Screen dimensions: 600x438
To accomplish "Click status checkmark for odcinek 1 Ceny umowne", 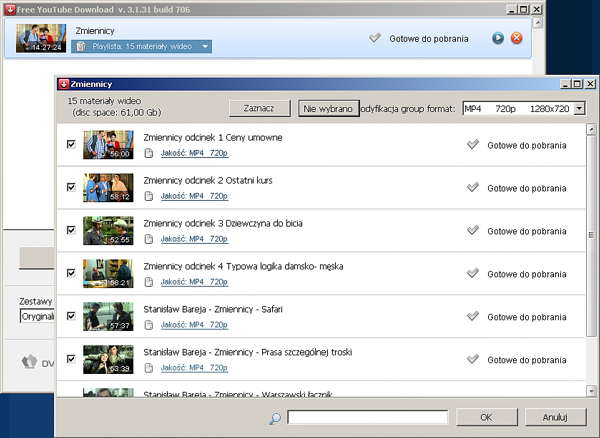I will click(x=473, y=144).
